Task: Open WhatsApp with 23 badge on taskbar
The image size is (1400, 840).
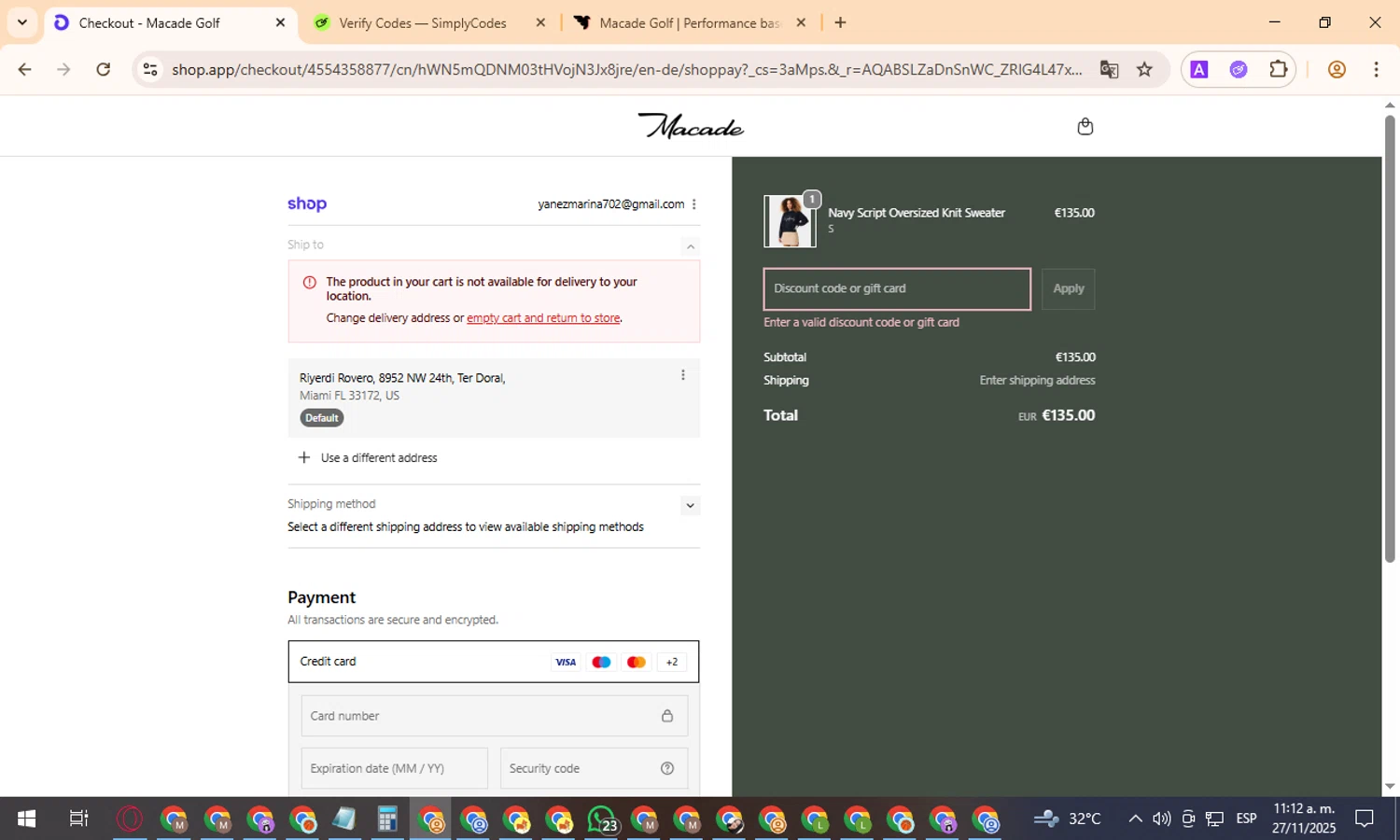Action: [x=602, y=819]
